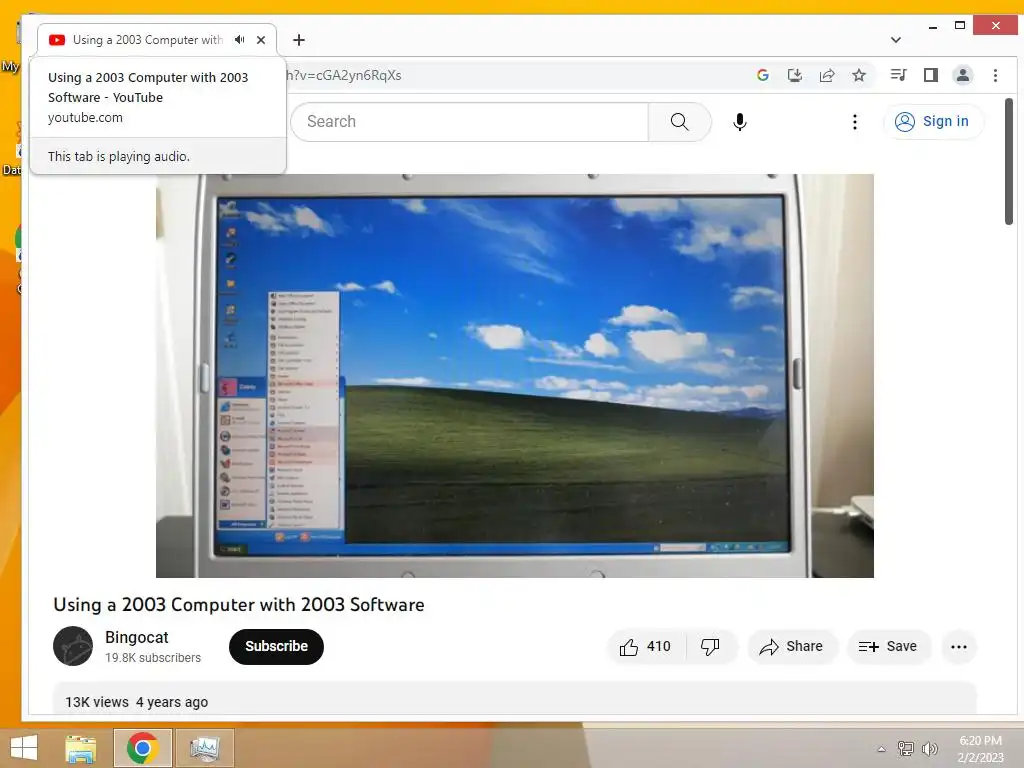Viewport: 1024px width, 768px height.
Task: Click the install app icon in the address bar
Action: (x=795, y=75)
